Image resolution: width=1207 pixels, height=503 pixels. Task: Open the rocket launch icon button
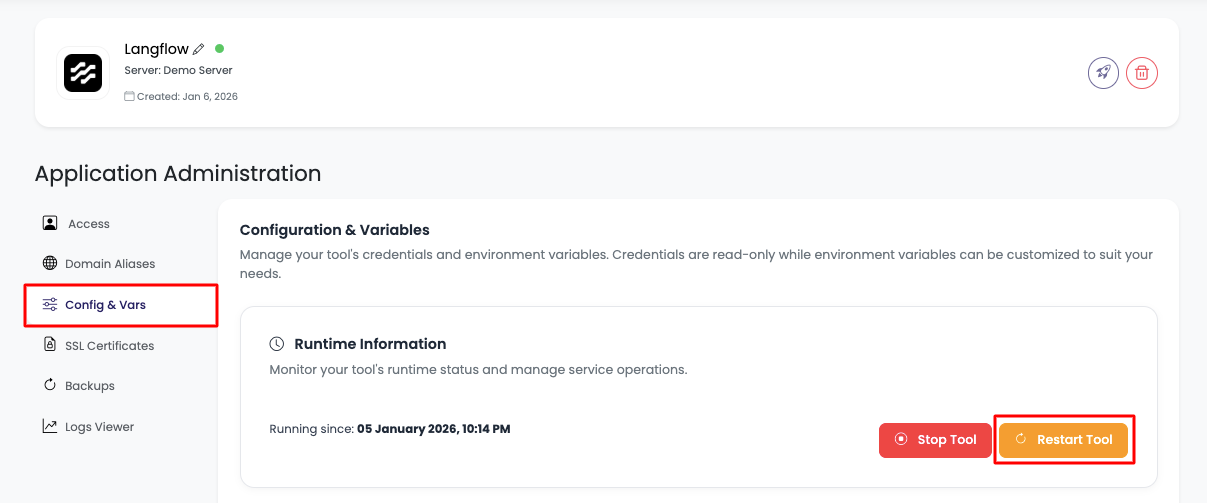point(1103,73)
